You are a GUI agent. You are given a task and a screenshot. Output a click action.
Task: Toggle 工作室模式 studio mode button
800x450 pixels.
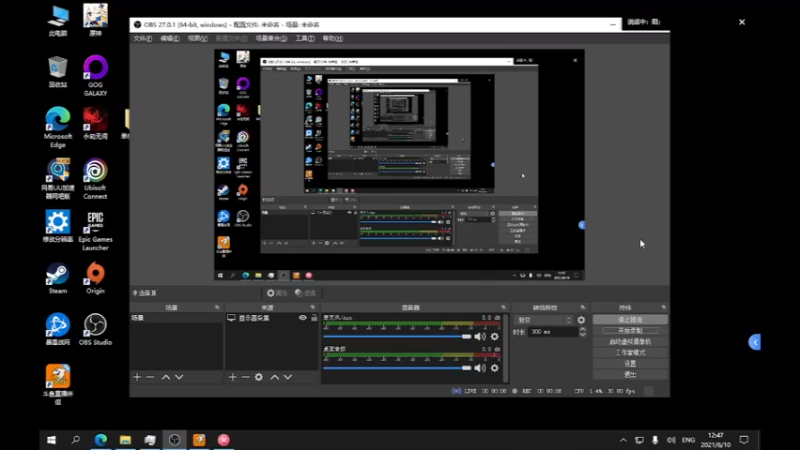coord(630,353)
